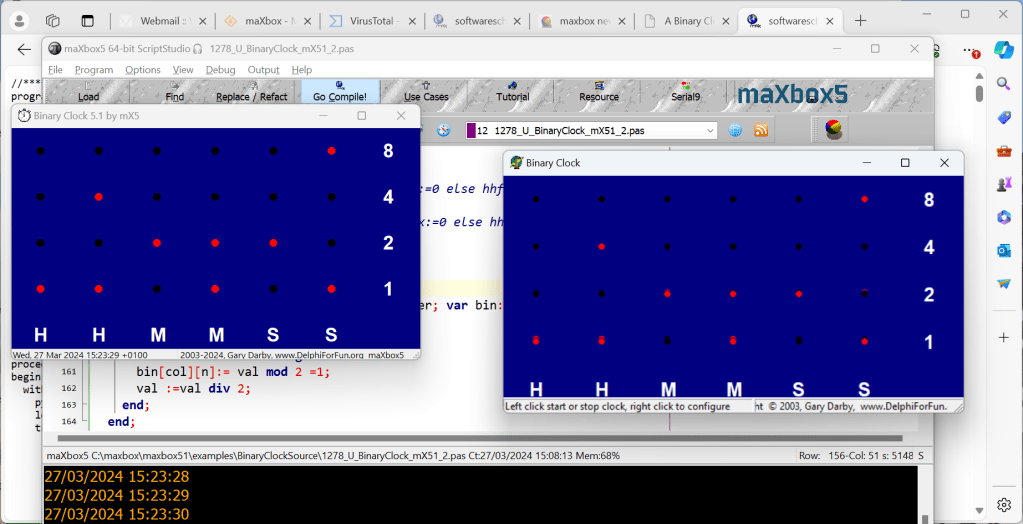Click the orange RSS feed icon
Viewport: 1023px width, 524px height.
click(x=761, y=130)
